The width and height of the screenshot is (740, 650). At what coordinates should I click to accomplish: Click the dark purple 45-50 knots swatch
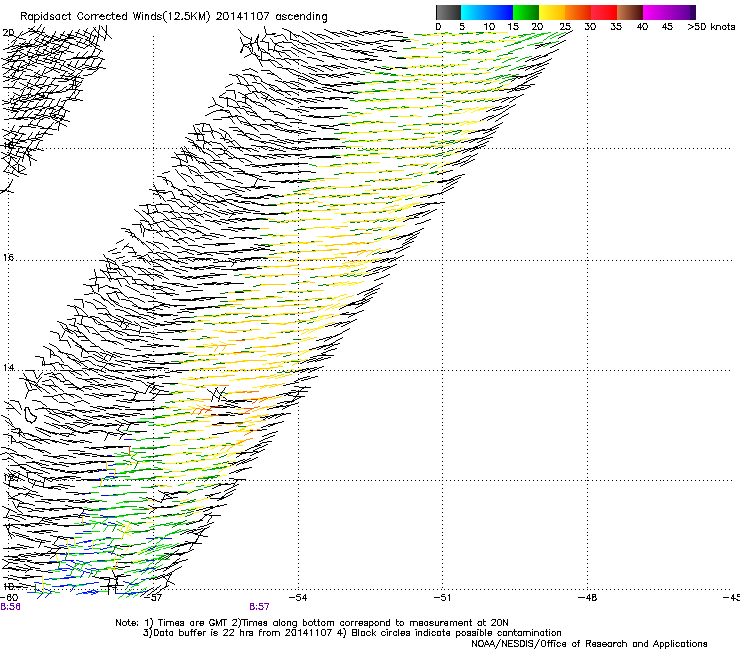coord(682,12)
